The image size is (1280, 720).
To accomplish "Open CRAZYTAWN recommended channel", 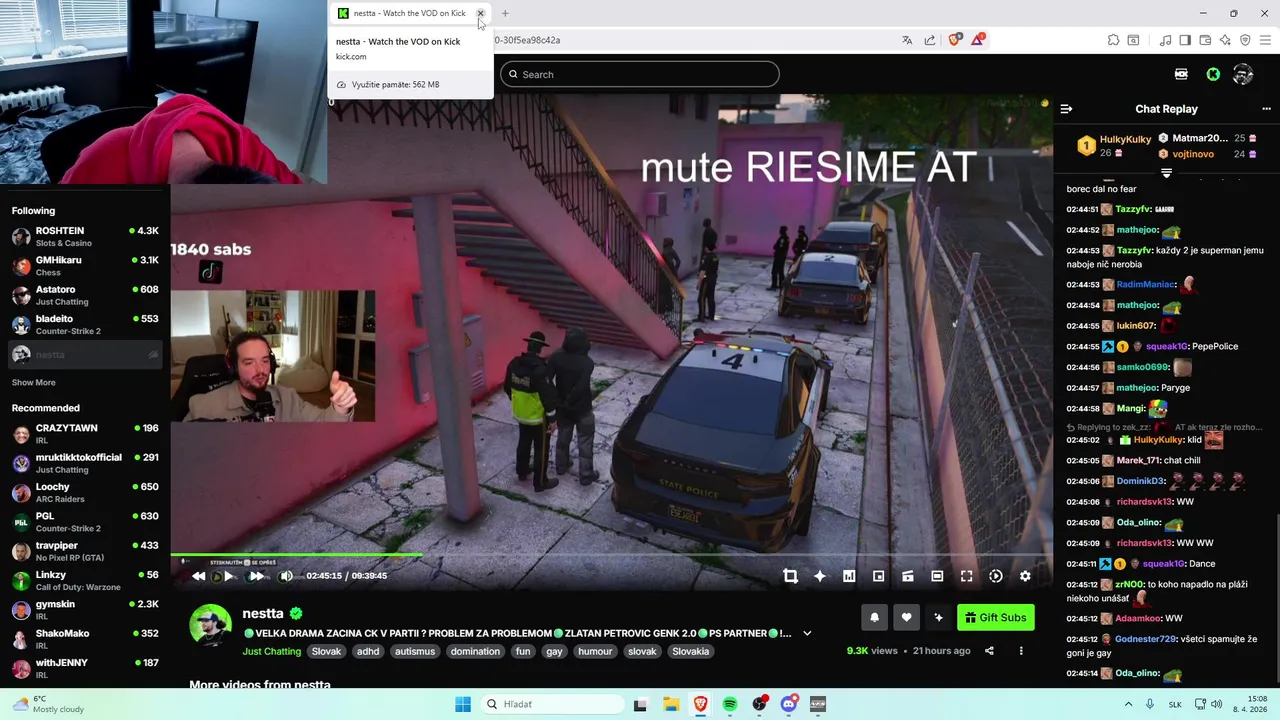I will pyautogui.click(x=85, y=434).
